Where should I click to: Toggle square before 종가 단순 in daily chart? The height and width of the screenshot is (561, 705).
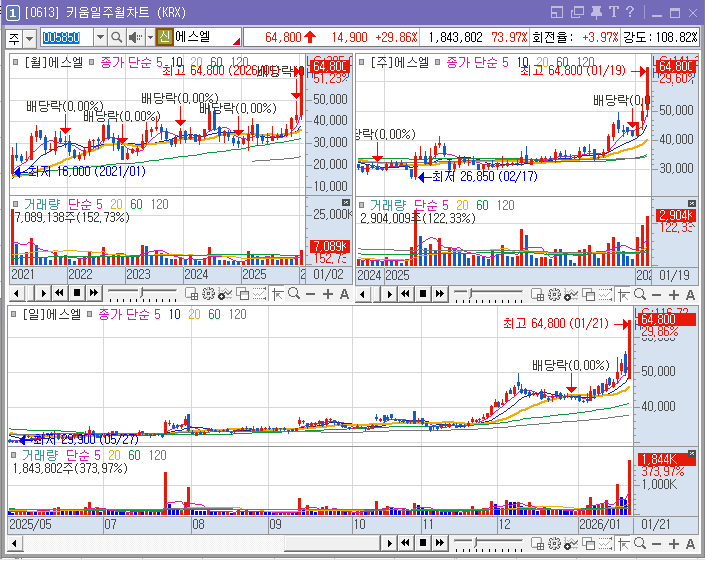(89, 314)
